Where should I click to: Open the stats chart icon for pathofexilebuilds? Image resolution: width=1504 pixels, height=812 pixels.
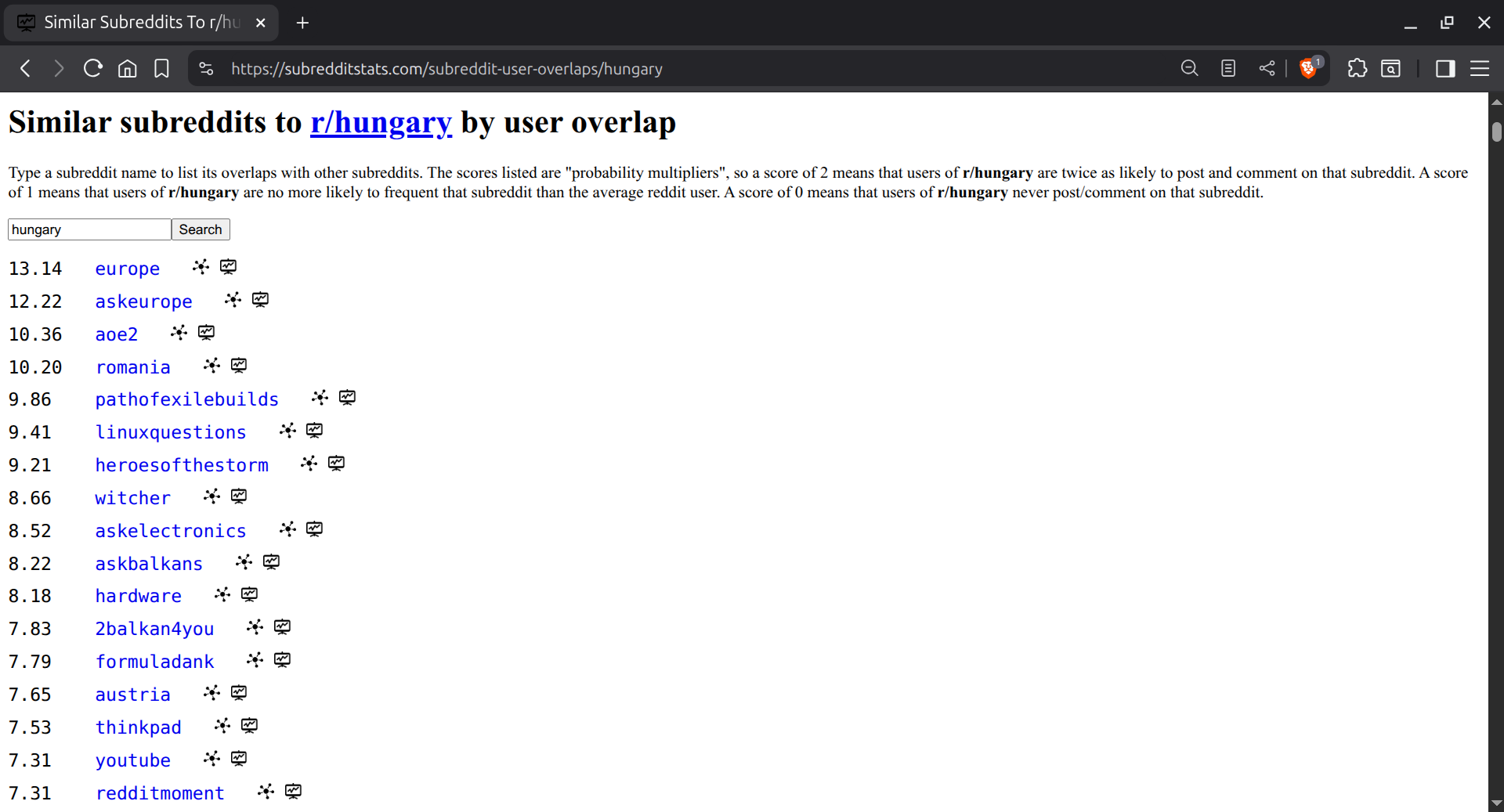(347, 398)
